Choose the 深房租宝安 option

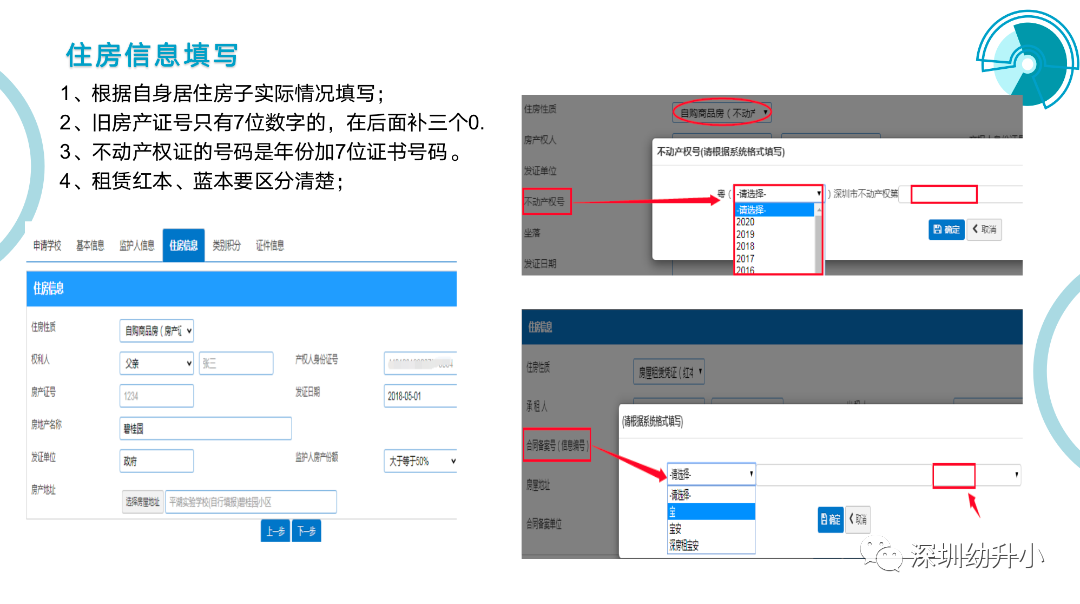point(712,545)
